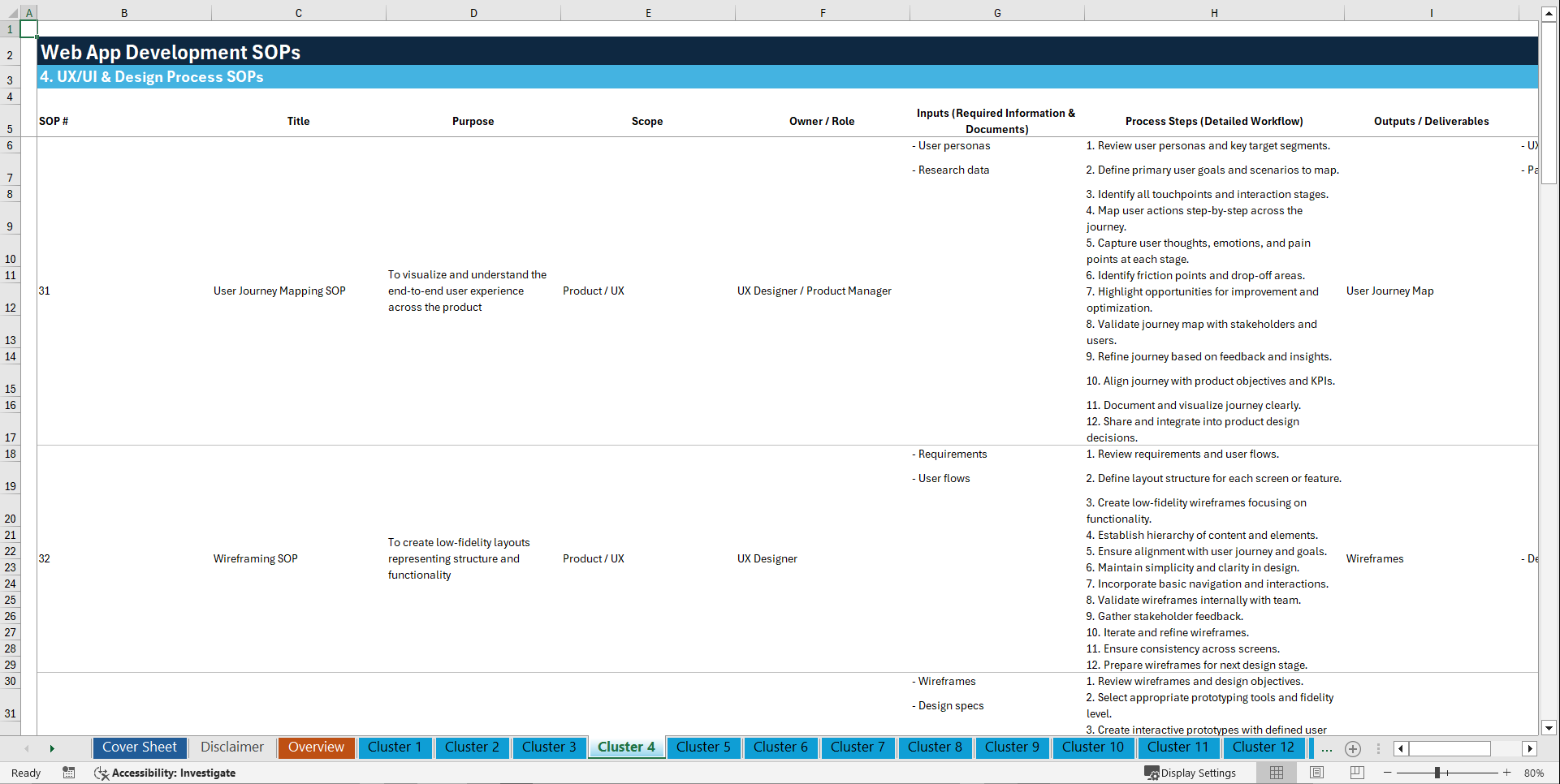Open the Cover Sheet tab
This screenshot has height=784, width=1560.
click(x=139, y=747)
